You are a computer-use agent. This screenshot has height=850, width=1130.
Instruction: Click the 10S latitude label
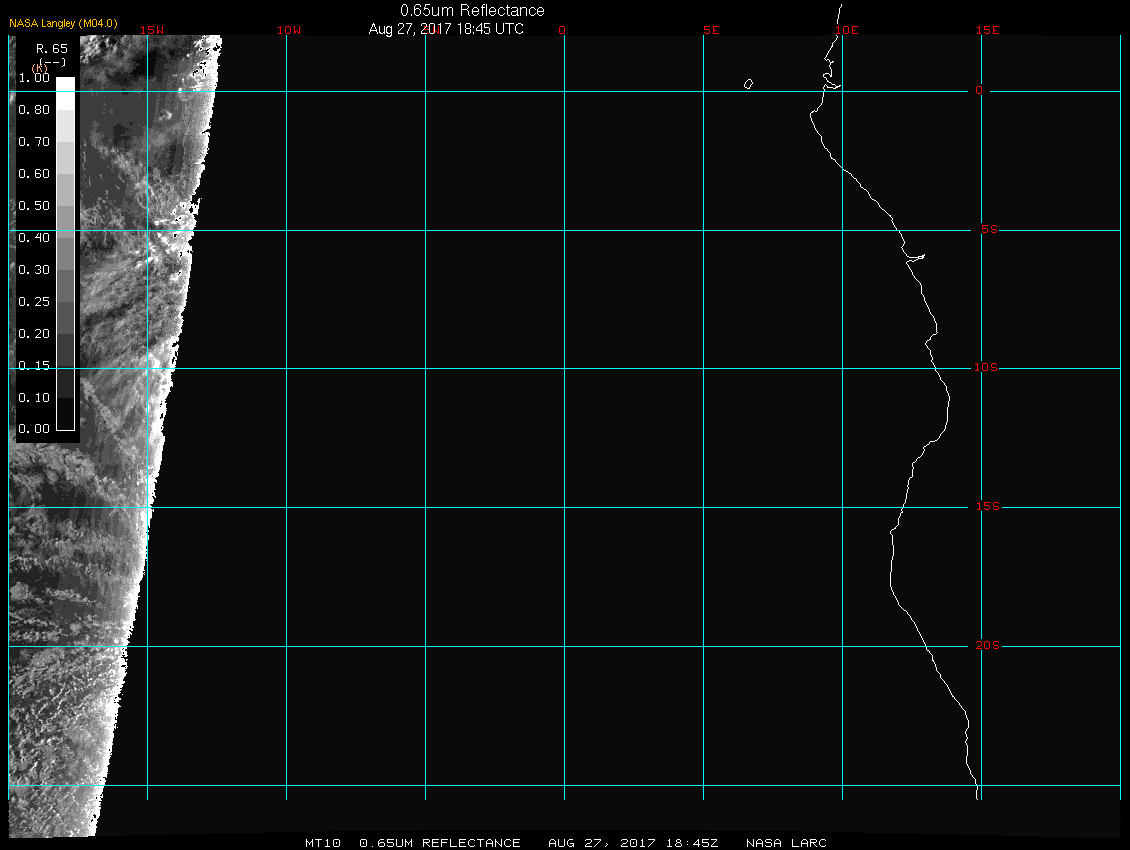pos(986,368)
